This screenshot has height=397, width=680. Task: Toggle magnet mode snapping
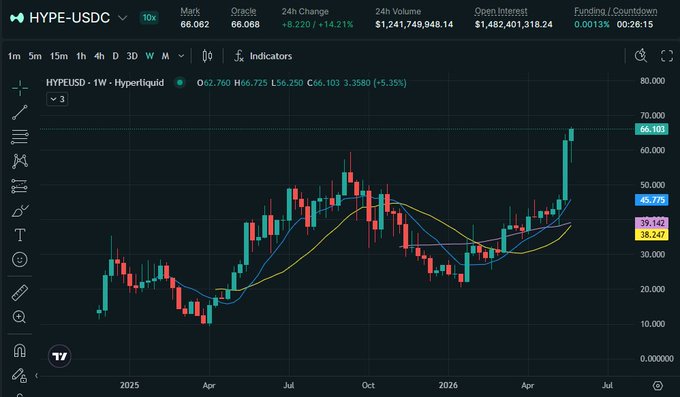pyautogui.click(x=20, y=350)
